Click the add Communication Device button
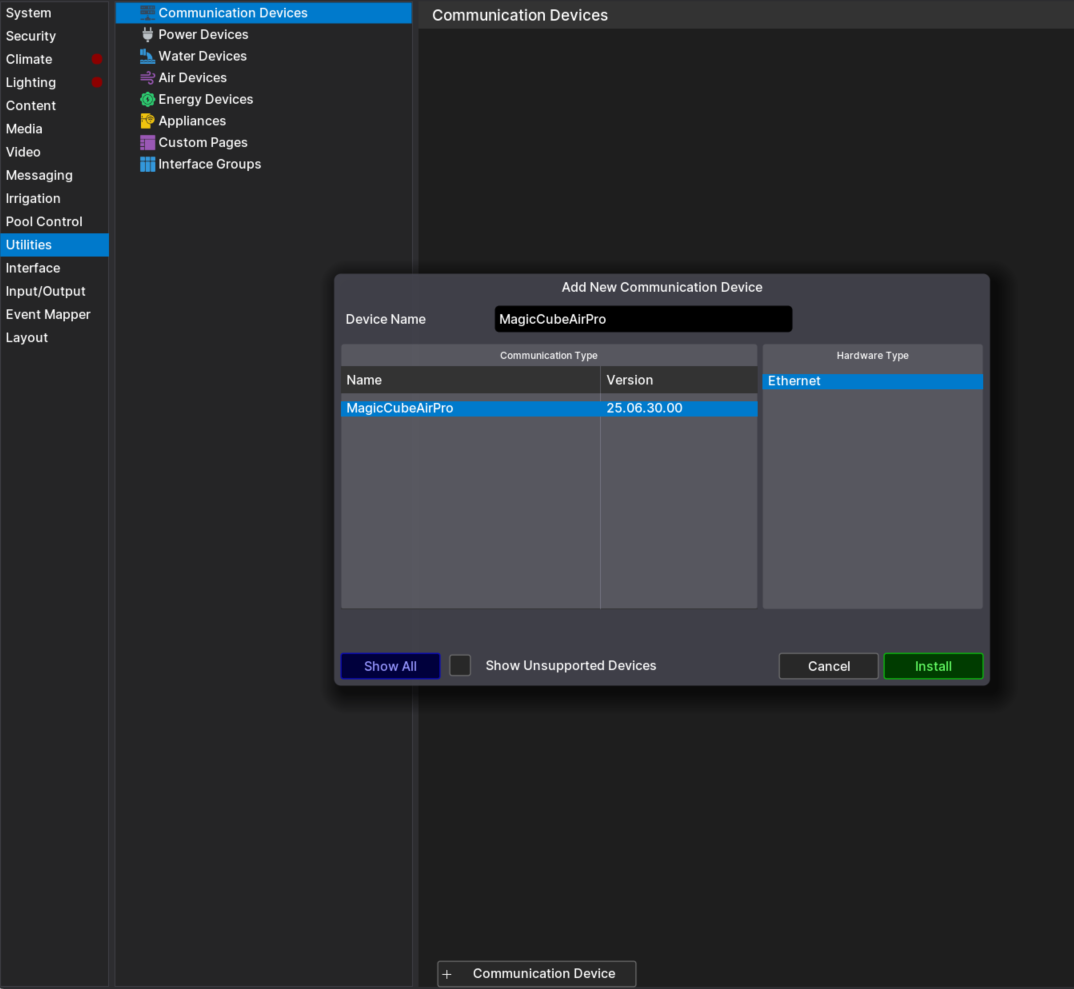 [536, 974]
